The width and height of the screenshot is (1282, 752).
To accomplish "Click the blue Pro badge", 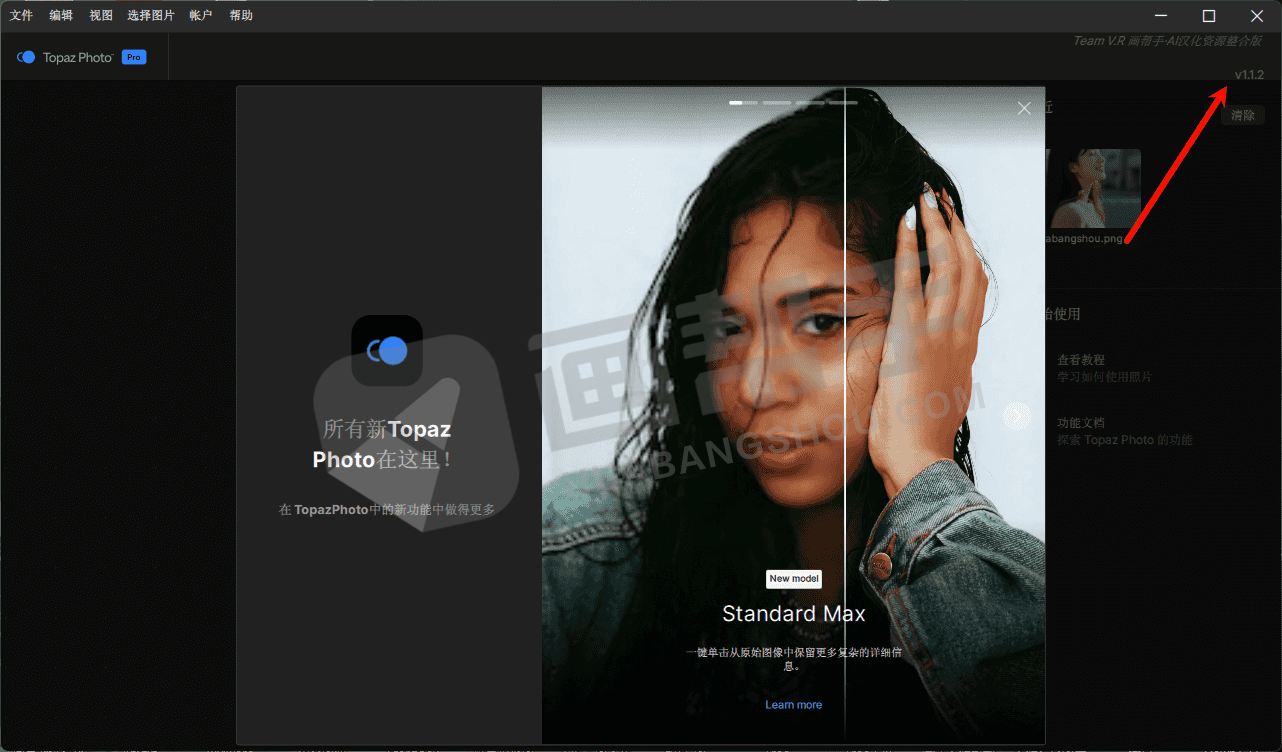I will (134, 58).
